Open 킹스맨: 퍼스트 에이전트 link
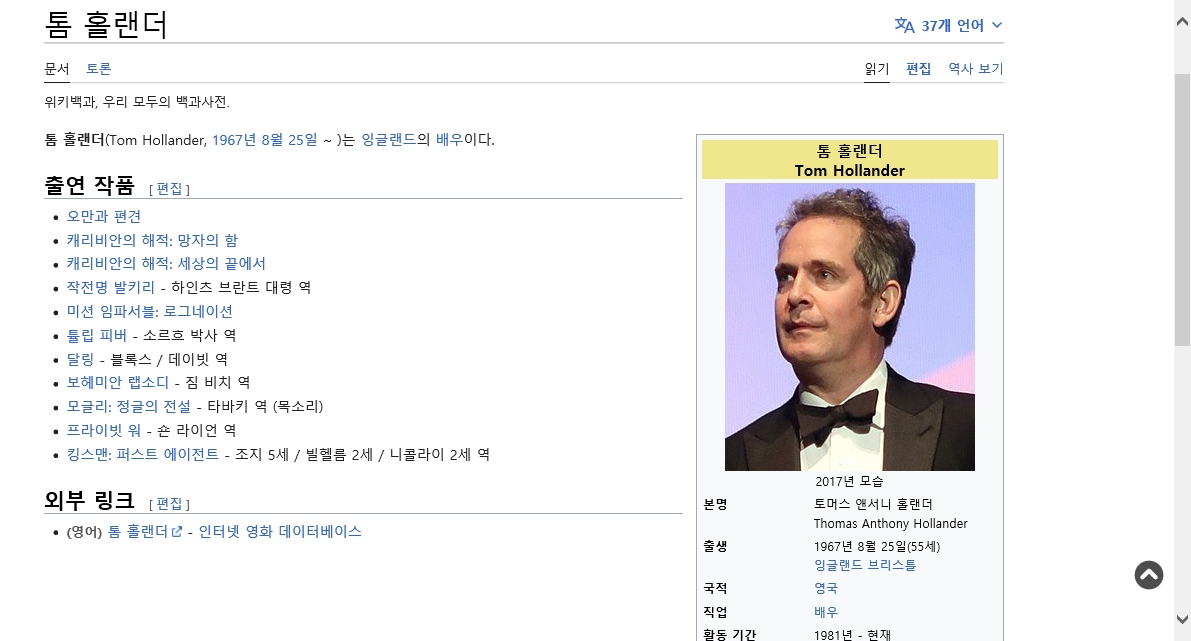This screenshot has width=1191, height=641. tap(142, 454)
